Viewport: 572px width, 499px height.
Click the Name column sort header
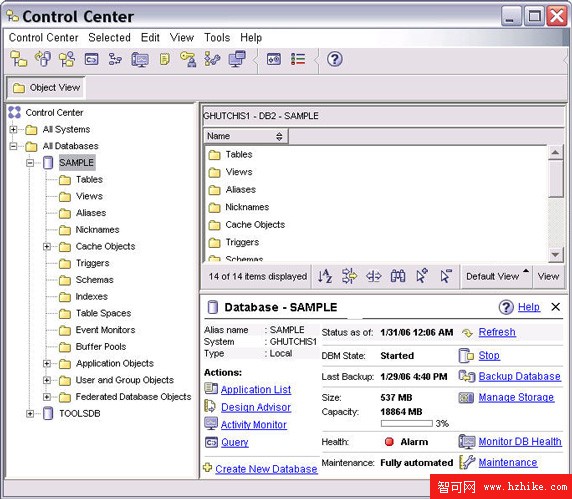point(246,136)
